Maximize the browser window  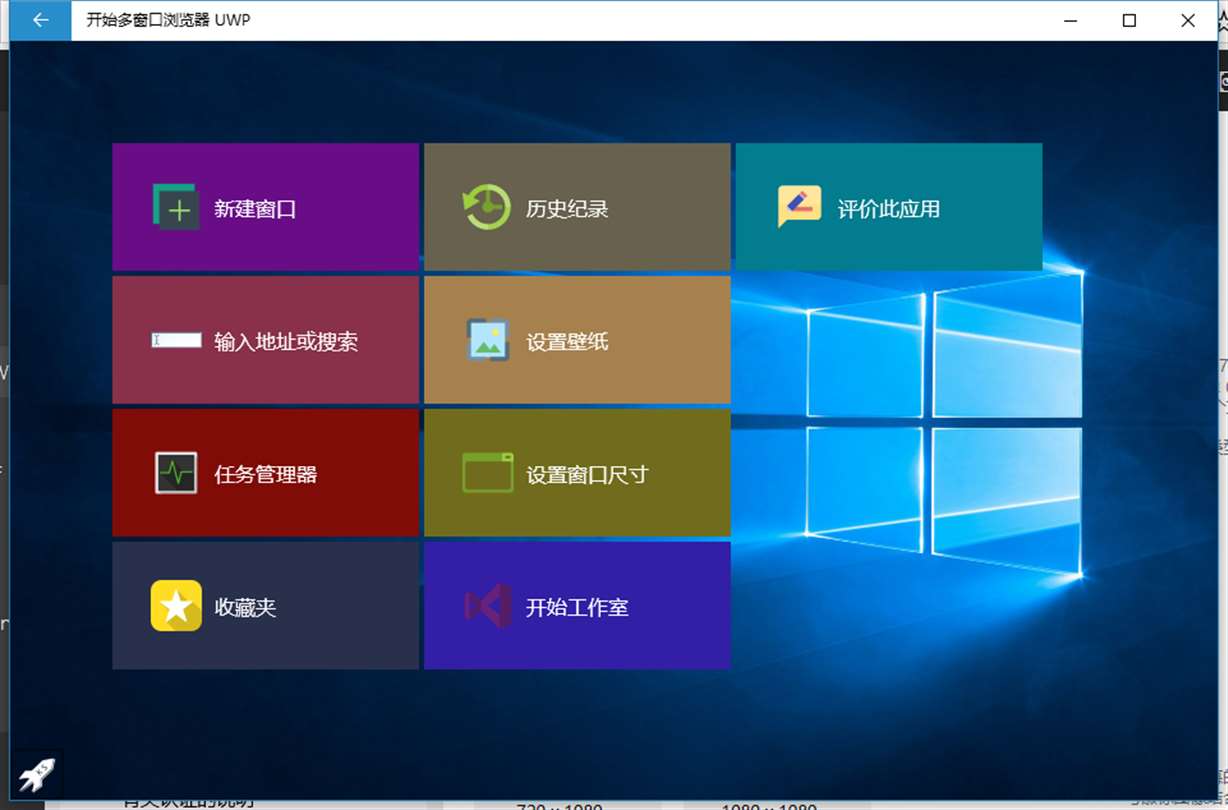pyautogui.click(x=1129, y=20)
